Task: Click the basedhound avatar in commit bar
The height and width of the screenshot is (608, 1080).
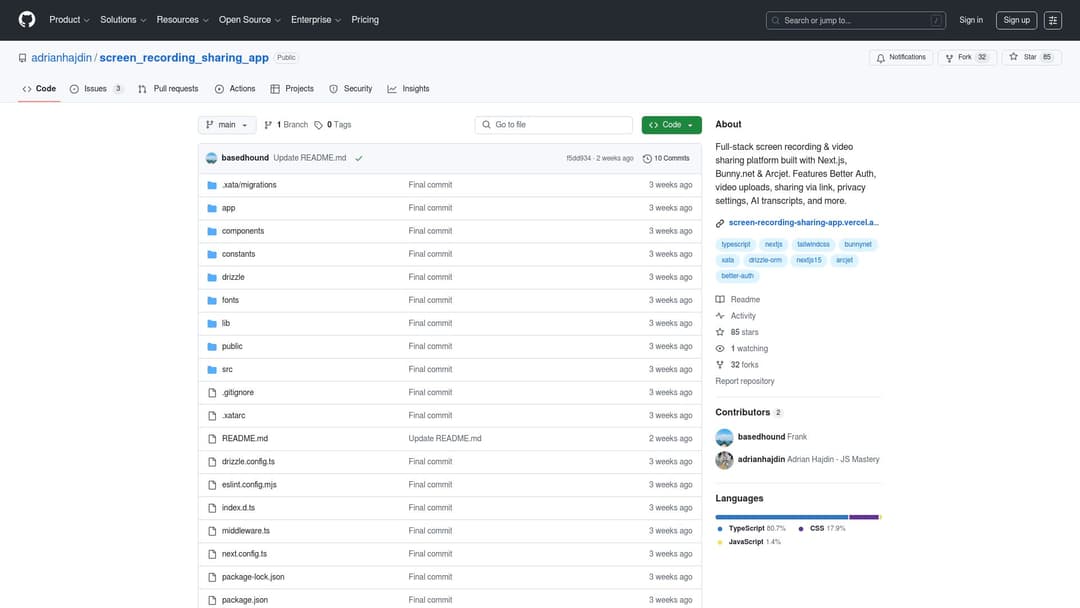Action: [x=211, y=158]
